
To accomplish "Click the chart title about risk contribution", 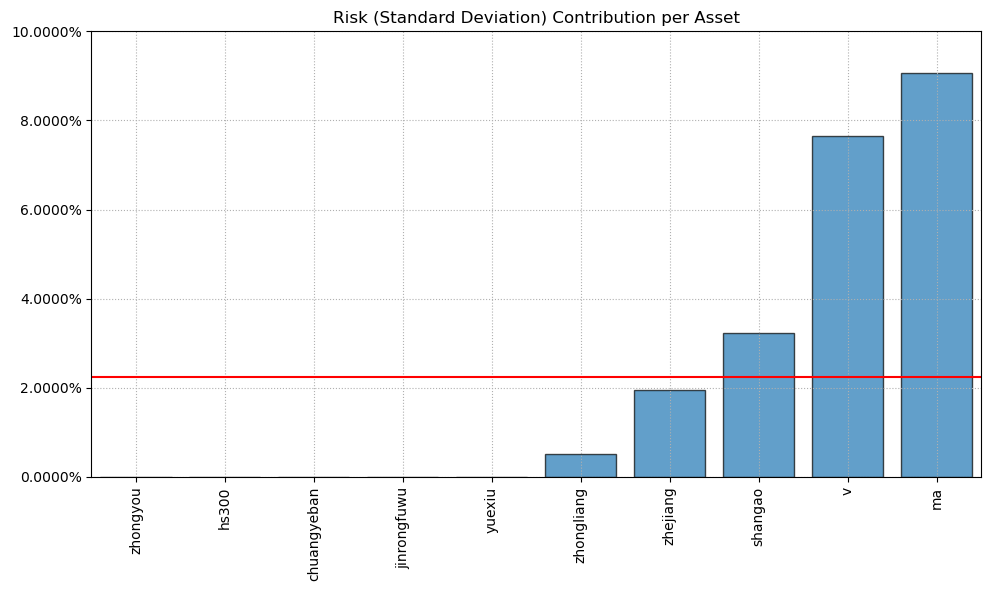I will [x=536, y=17].
